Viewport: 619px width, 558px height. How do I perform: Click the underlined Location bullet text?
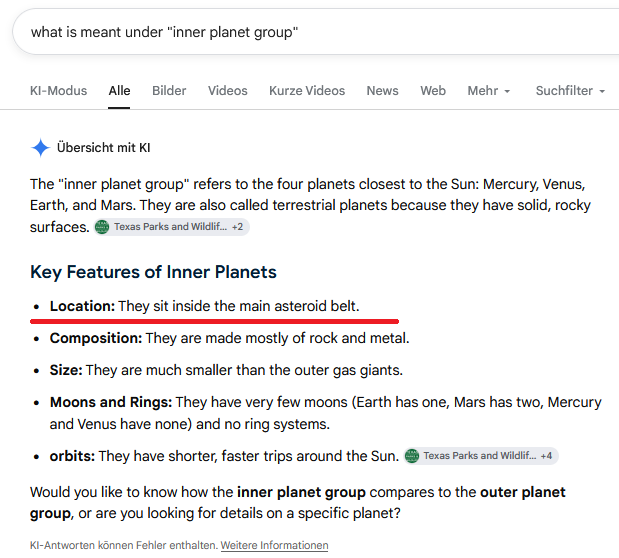[x=204, y=306]
